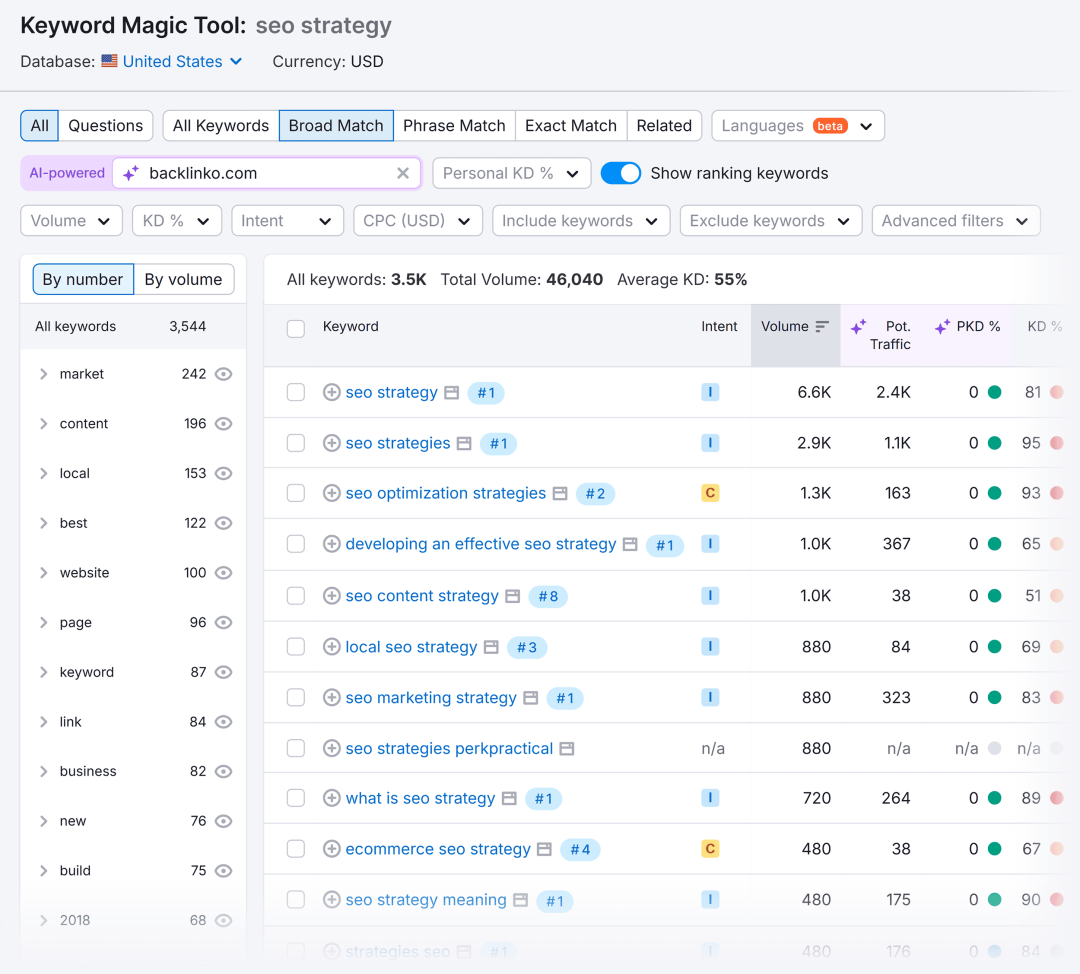
Task: Open the Advanced filters dropdown
Action: pos(955,221)
